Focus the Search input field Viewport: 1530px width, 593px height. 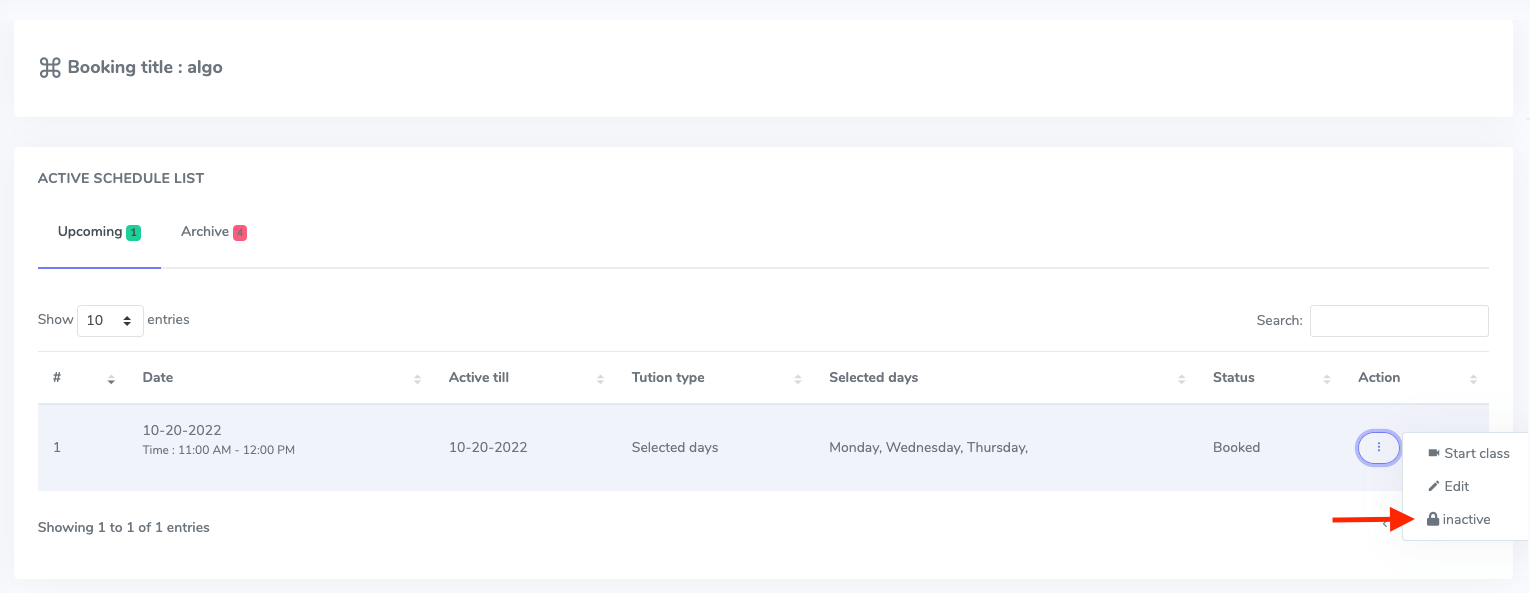pyautogui.click(x=1398, y=321)
